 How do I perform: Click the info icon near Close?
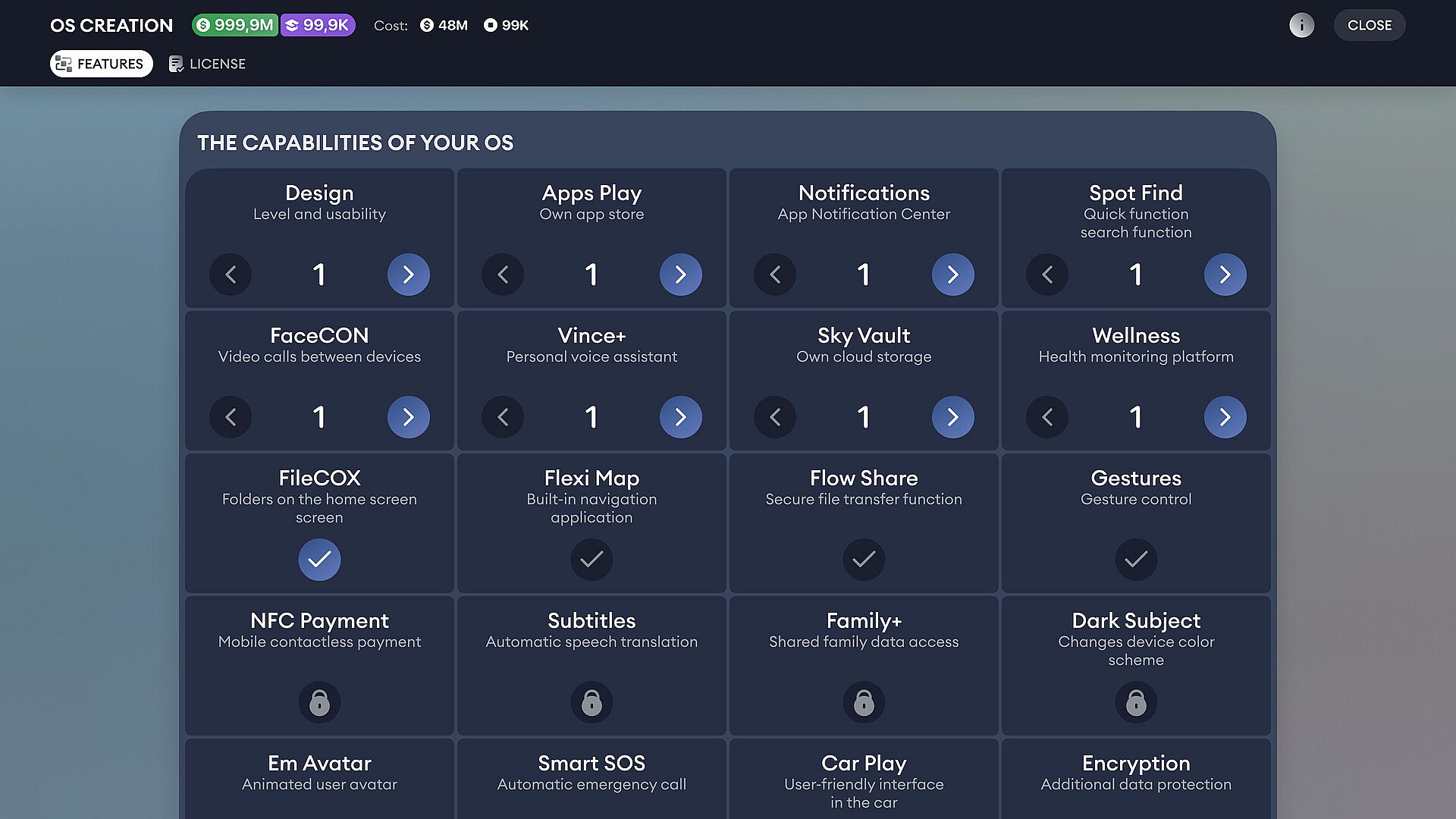pyautogui.click(x=1301, y=25)
